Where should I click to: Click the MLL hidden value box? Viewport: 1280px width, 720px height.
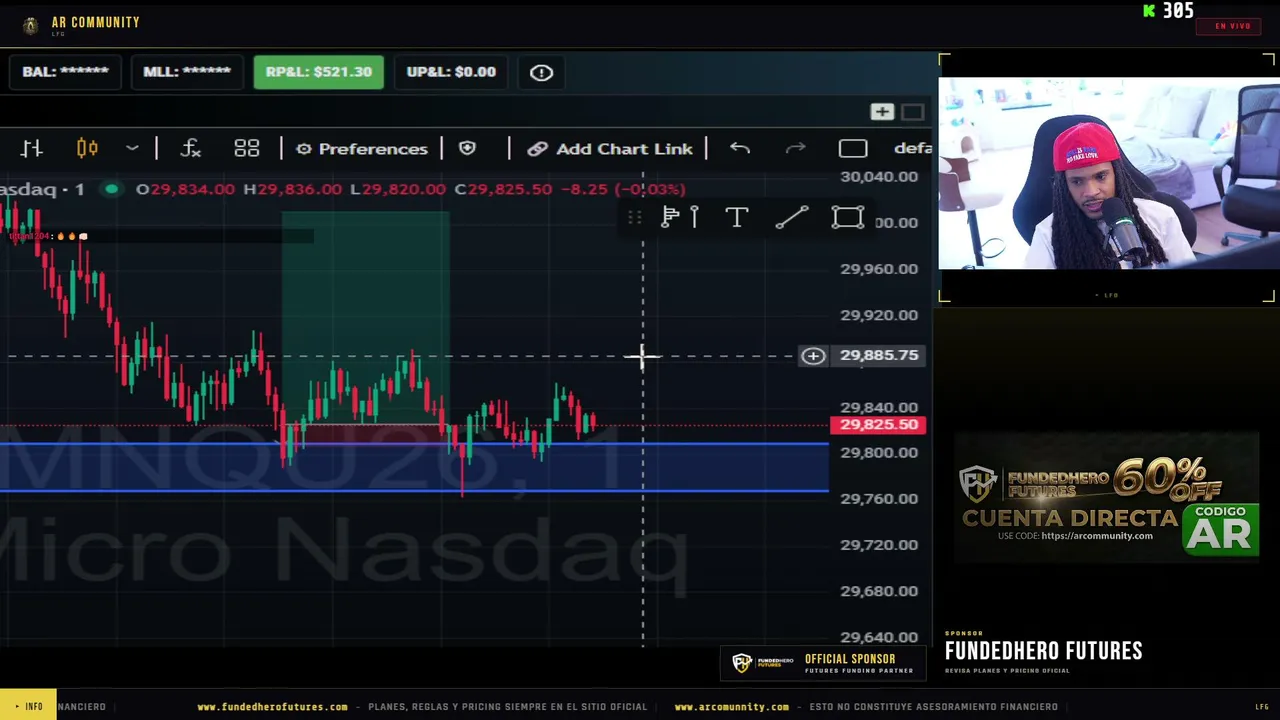187,72
